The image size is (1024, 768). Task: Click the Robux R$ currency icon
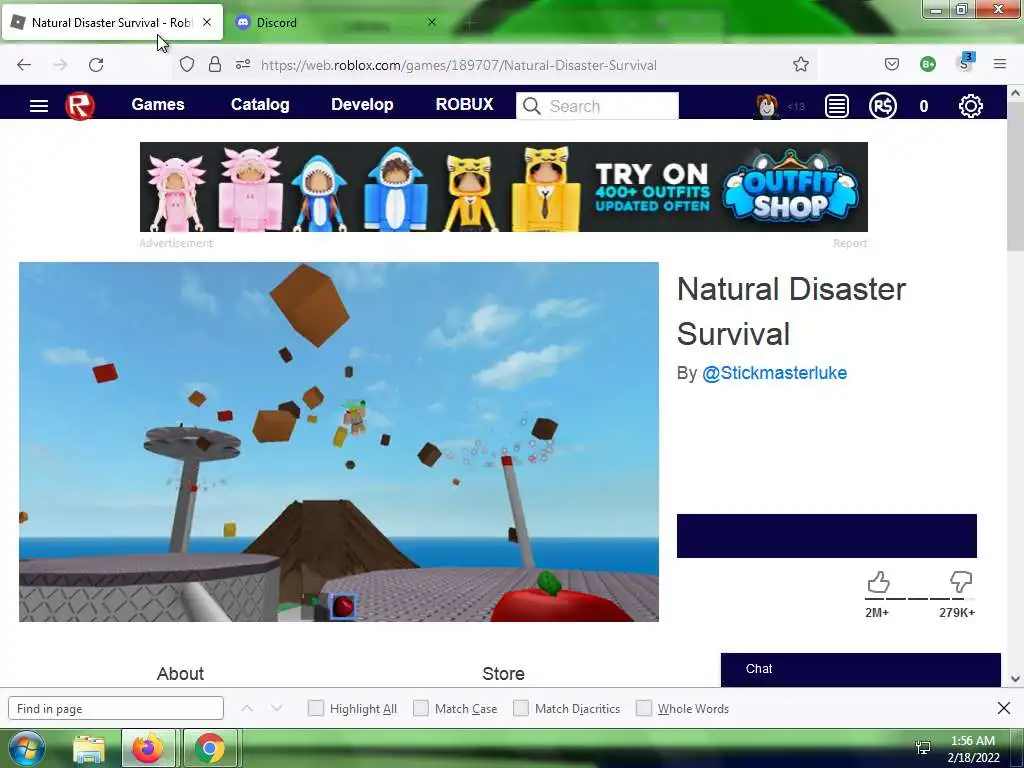pos(882,106)
